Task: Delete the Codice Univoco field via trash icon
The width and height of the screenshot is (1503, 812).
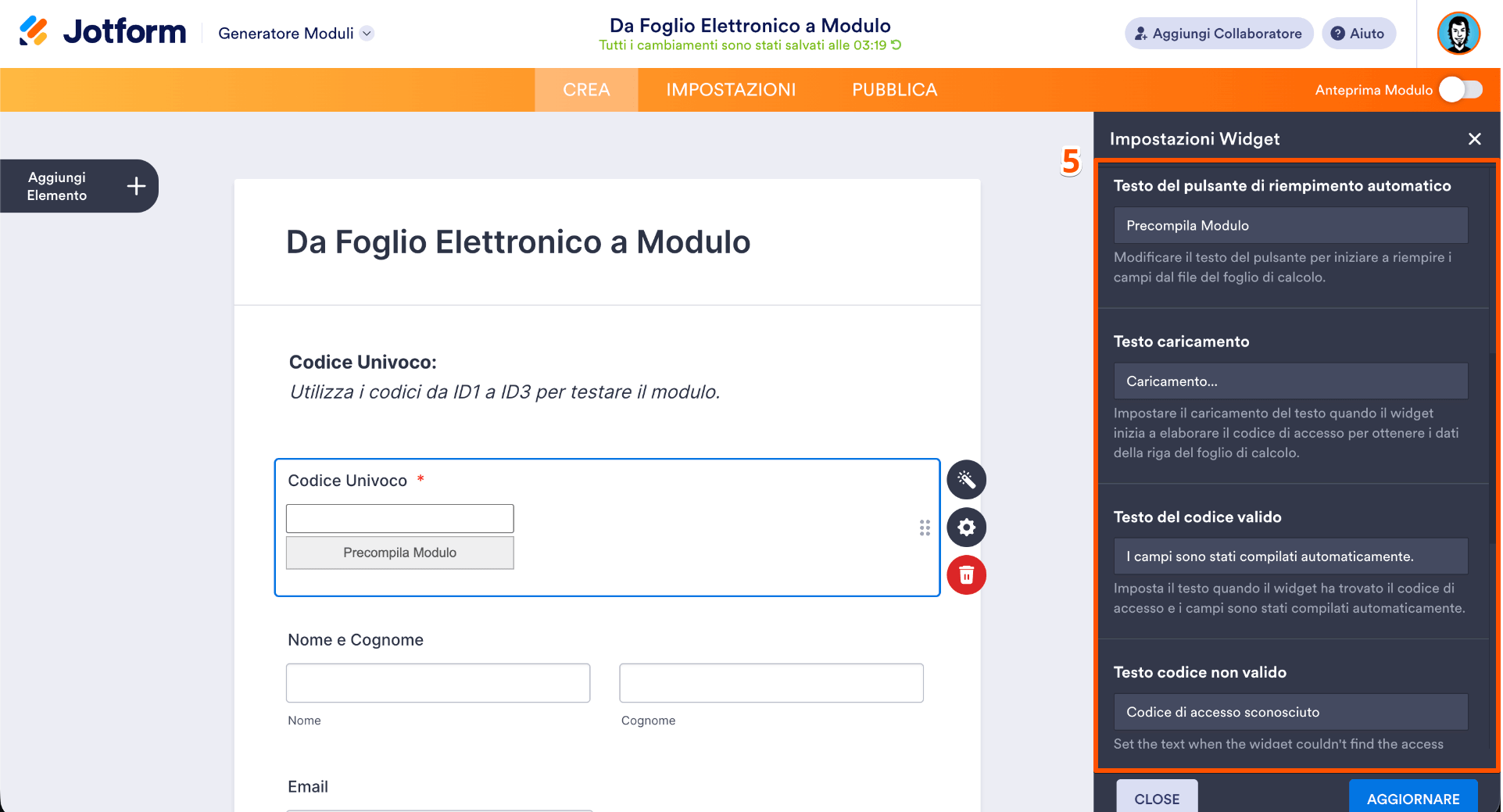Action: (x=966, y=574)
